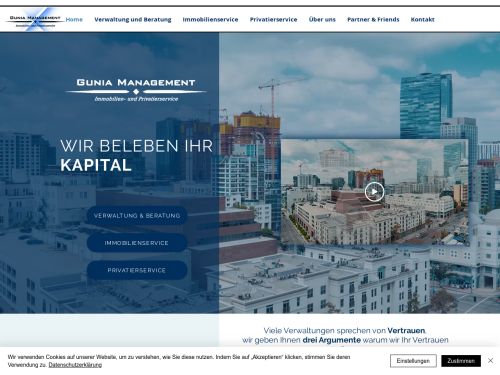Accept cookies with Zustimmen

pos(461,361)
